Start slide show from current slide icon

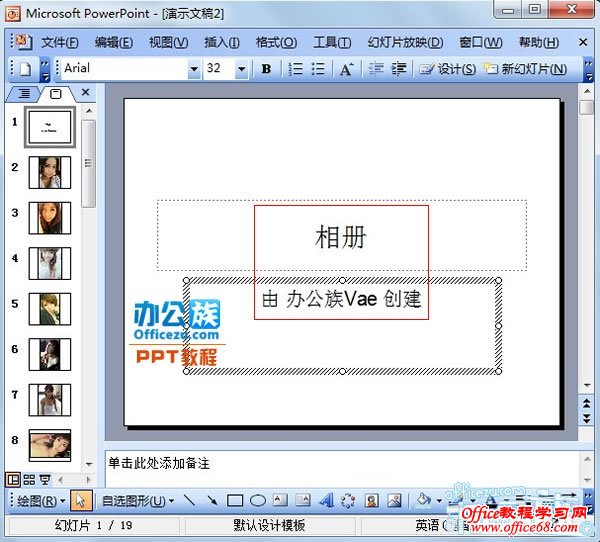(45, 479)
